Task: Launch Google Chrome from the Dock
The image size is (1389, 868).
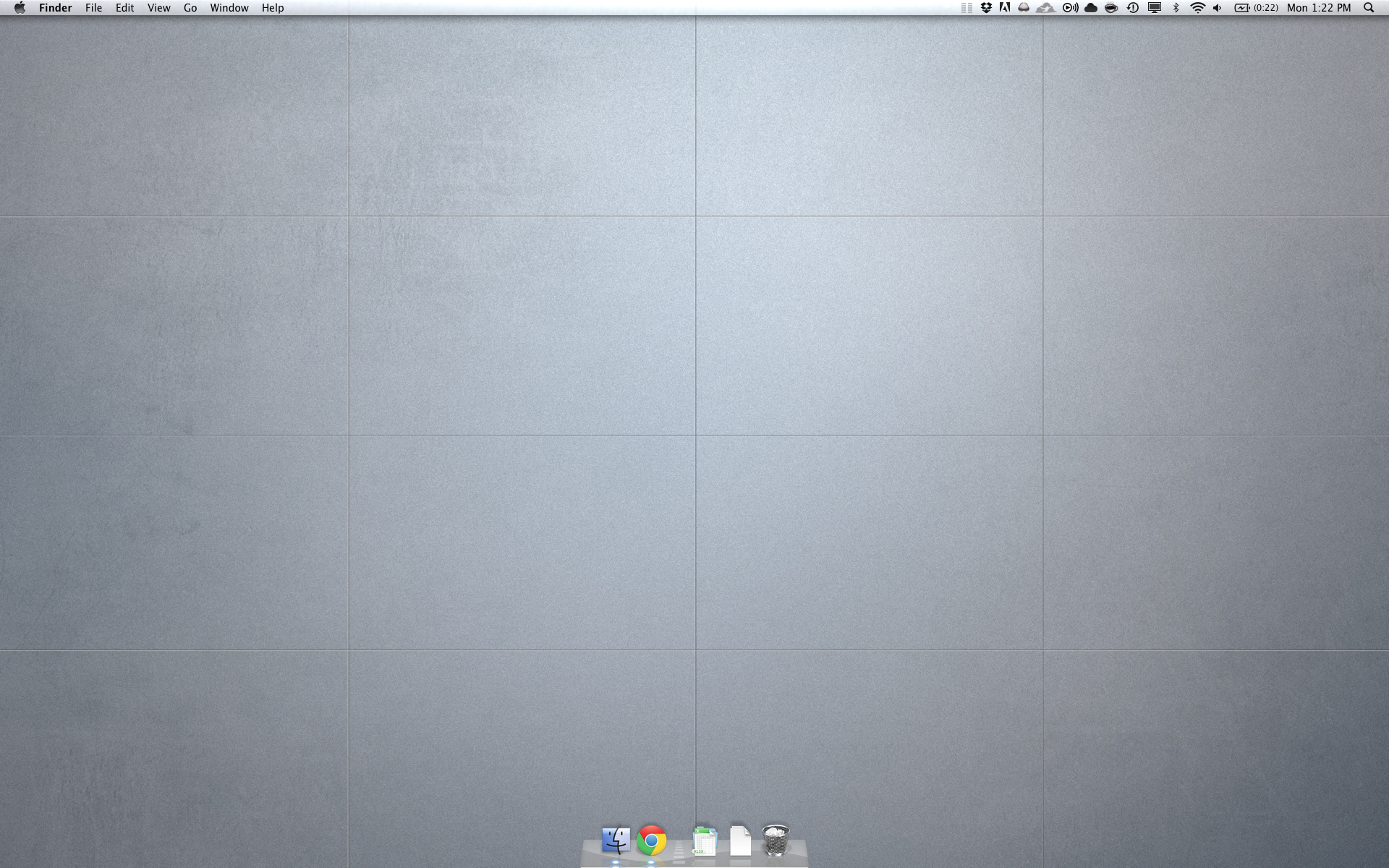Action: 652,841
